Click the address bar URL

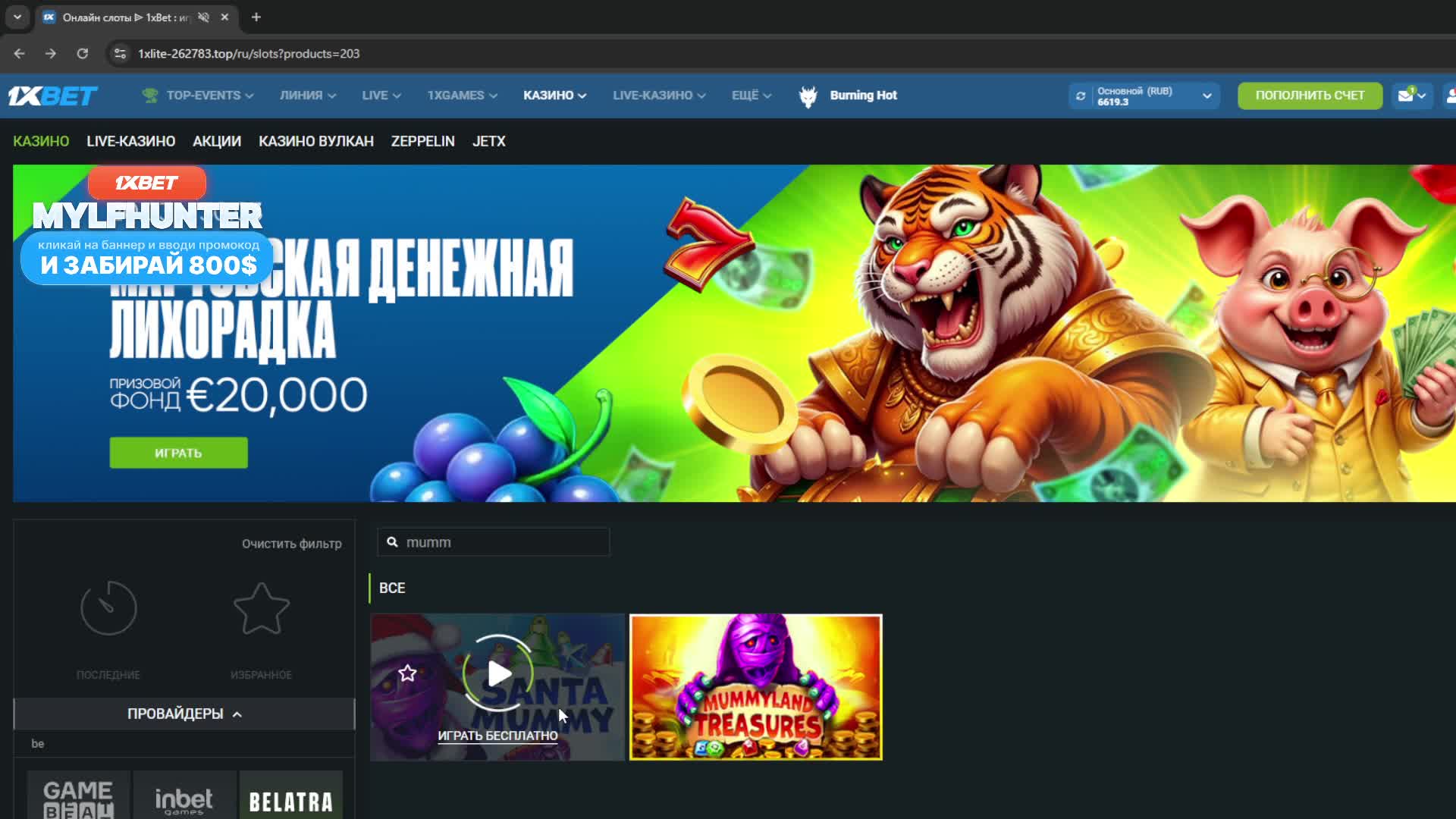(249, 54)
